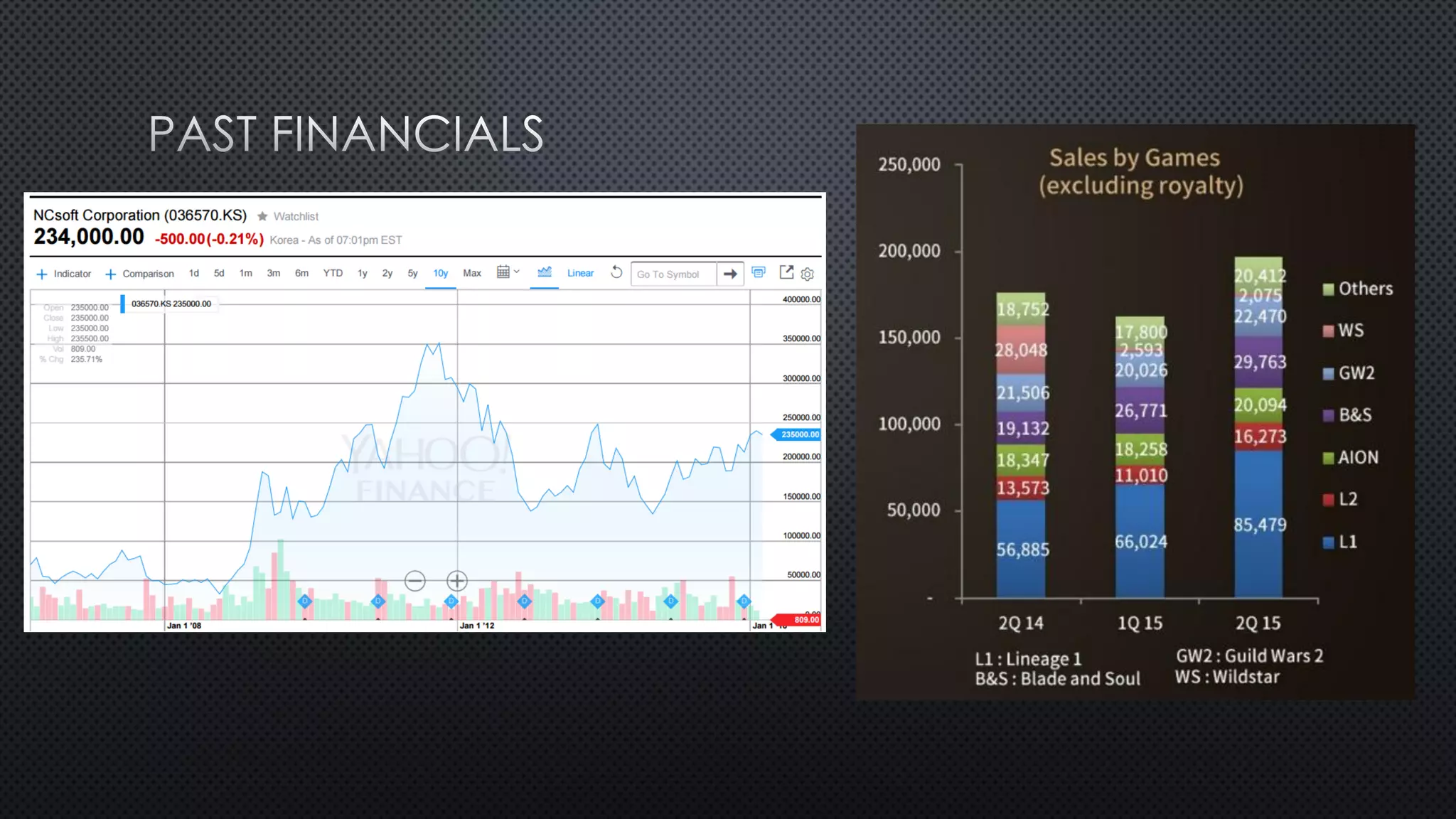
Task: Open chart settings gear icon
Action: click(x=808, y=274)
